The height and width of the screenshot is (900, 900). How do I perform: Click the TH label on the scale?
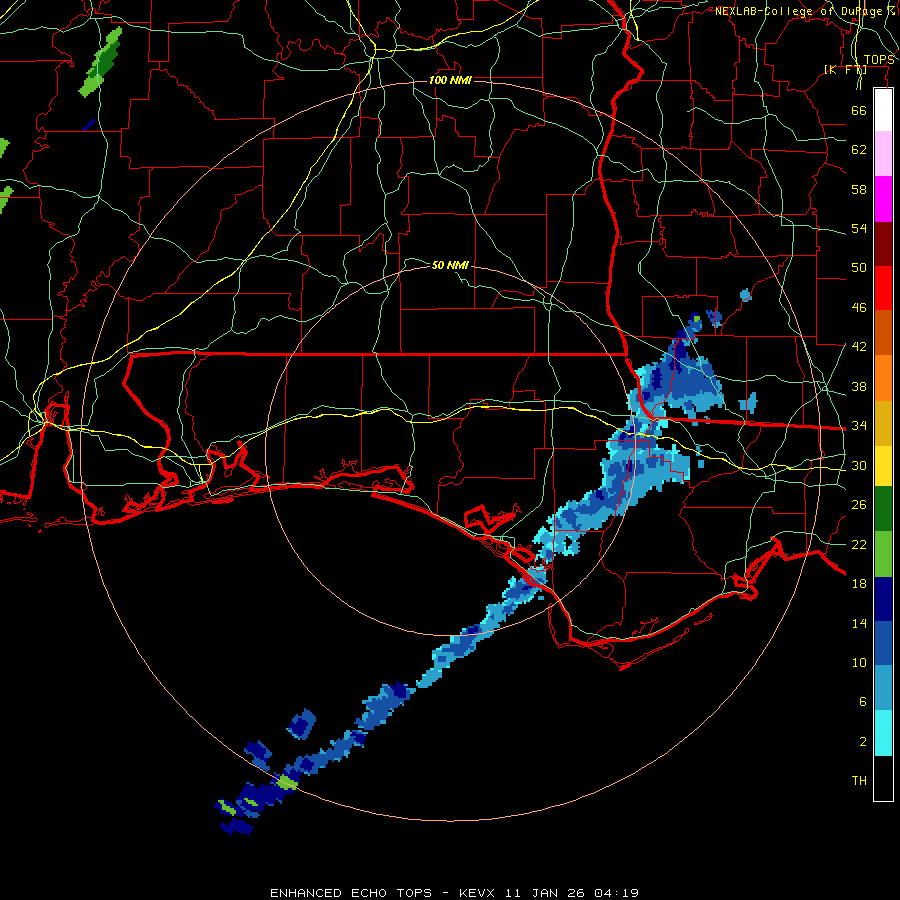coord(859,781)
